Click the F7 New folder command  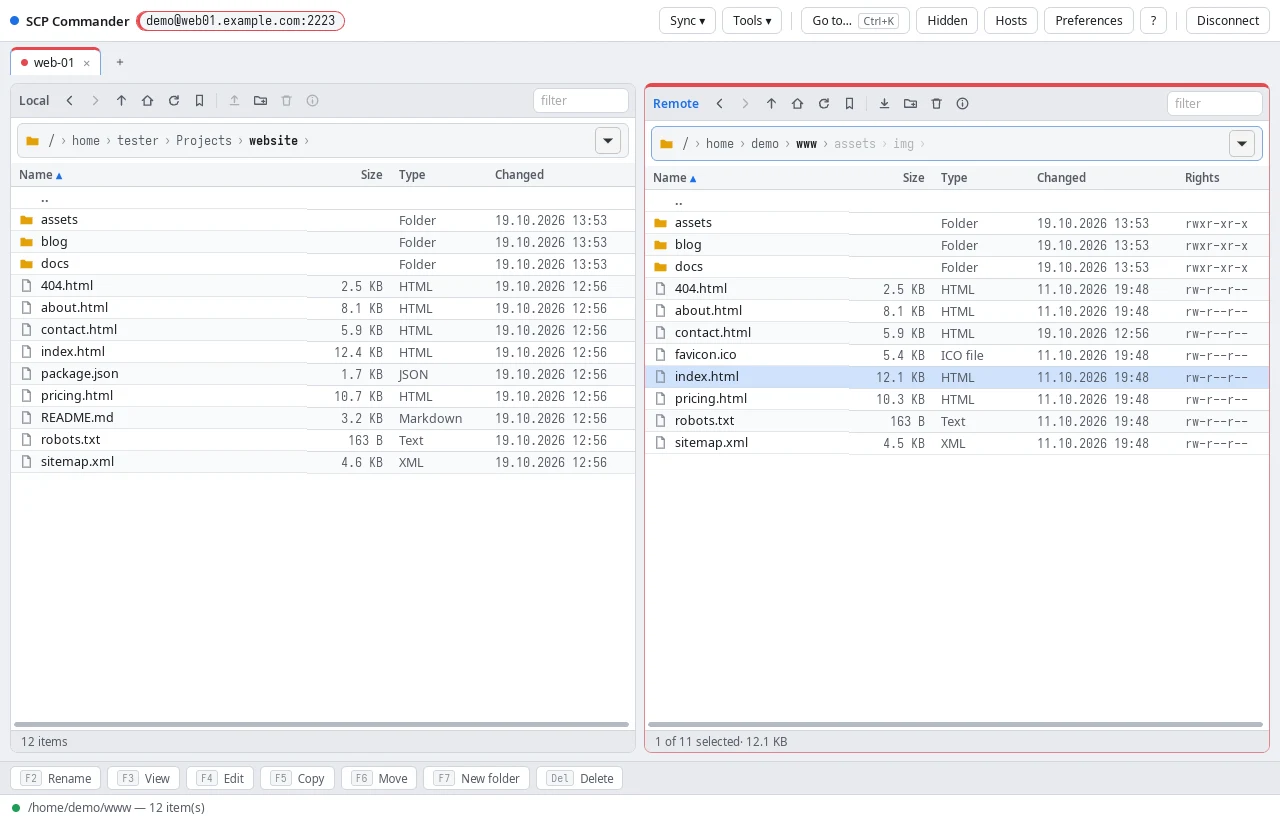pyautogui.click(x=477, y=778)
